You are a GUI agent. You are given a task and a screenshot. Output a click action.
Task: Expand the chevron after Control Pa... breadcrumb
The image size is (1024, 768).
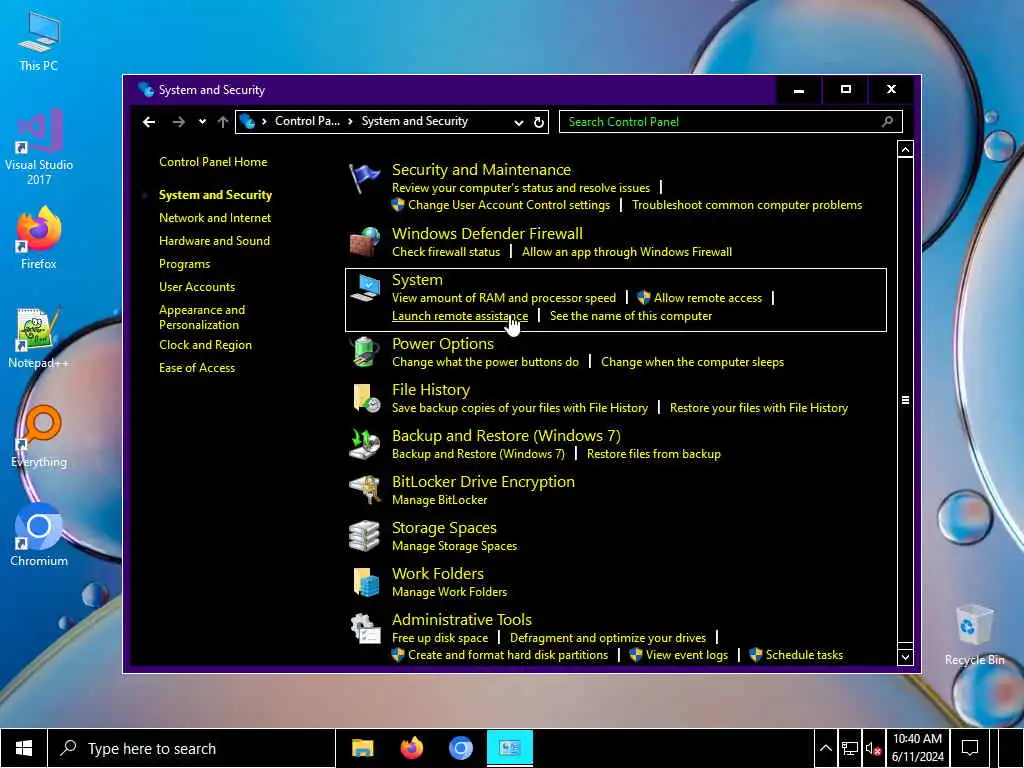[x=351, y=121]
